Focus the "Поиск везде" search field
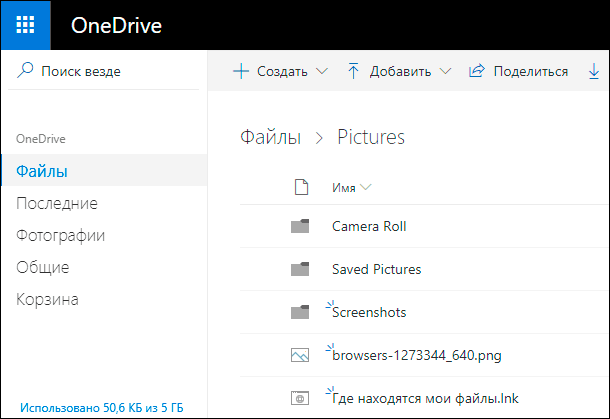The width and height of the screenshot is (610, 419). 103,71
